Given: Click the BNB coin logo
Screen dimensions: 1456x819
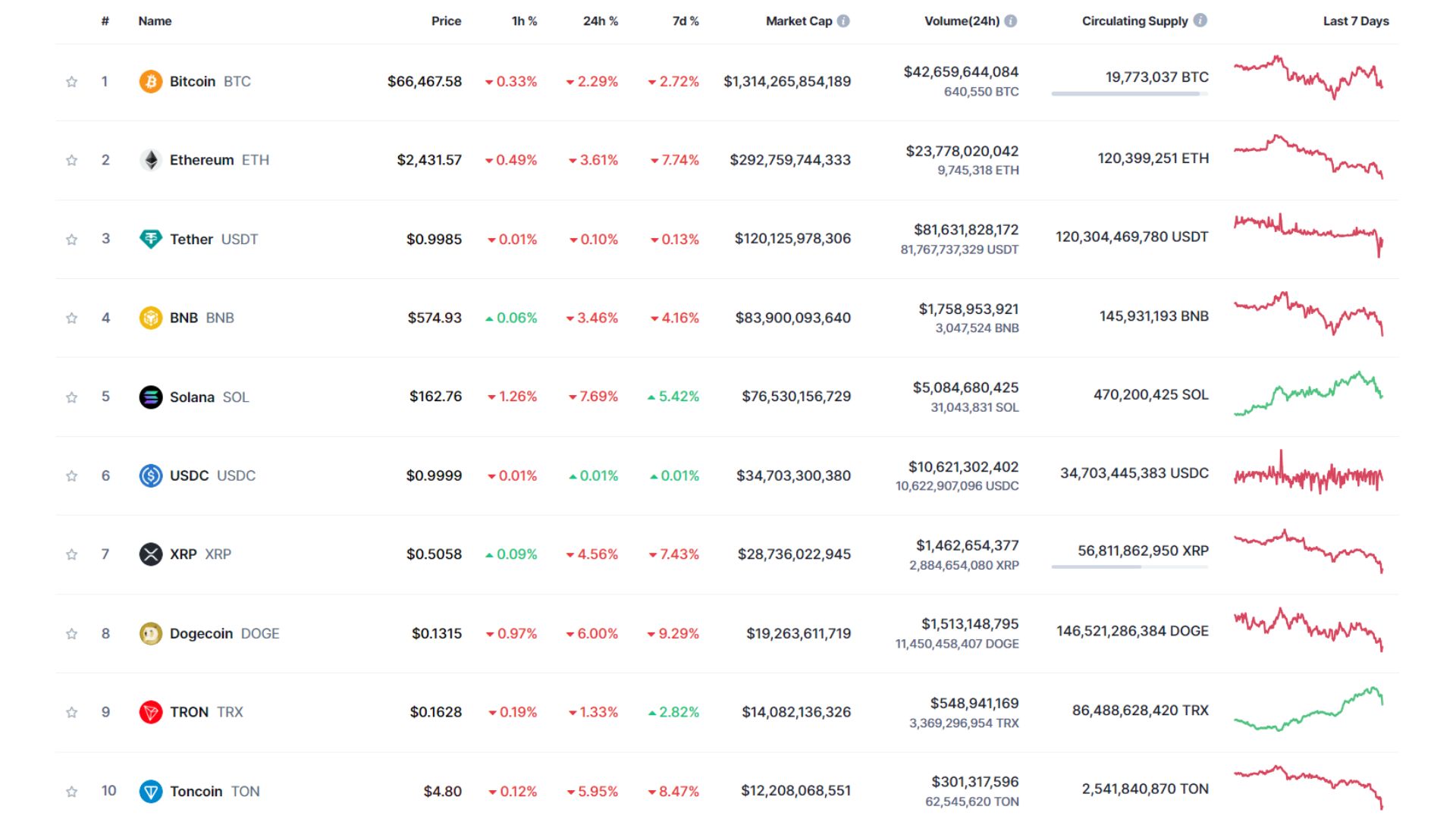Looking at the screenshot, I should click(150, 318).
